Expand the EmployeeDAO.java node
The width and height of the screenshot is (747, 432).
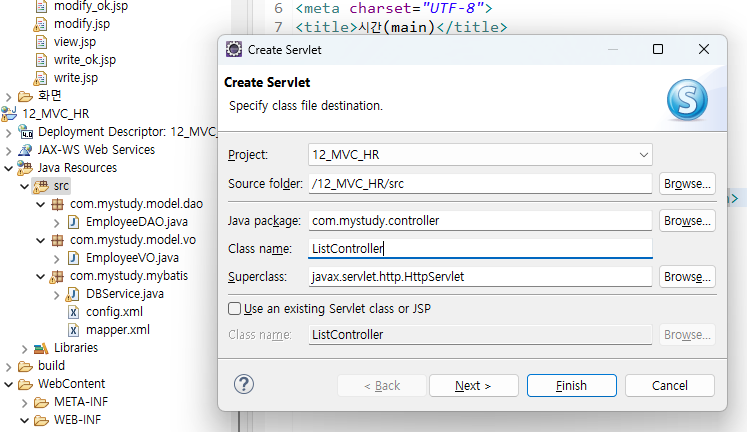click(x=57, y=222)
